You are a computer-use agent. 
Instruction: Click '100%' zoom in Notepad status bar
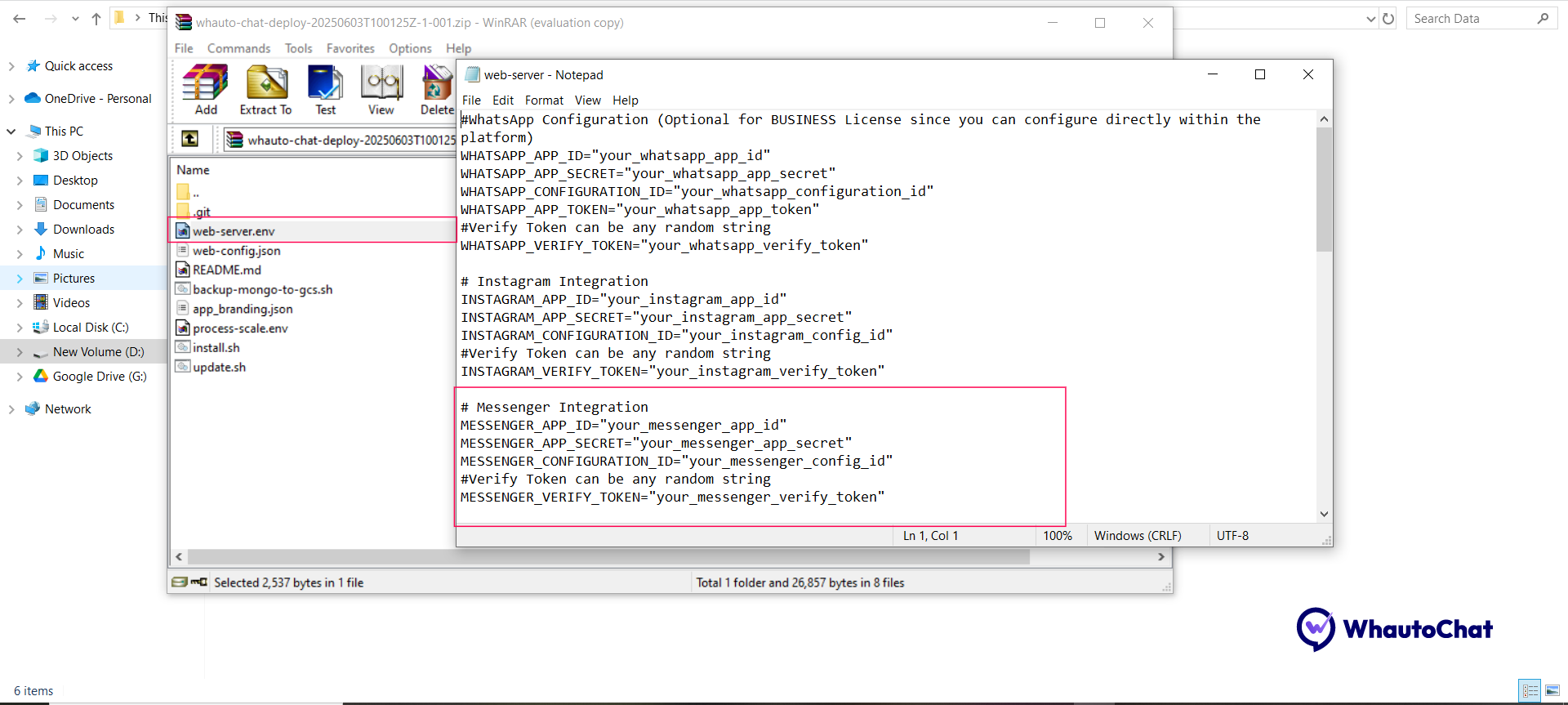tap(1058, 536)
